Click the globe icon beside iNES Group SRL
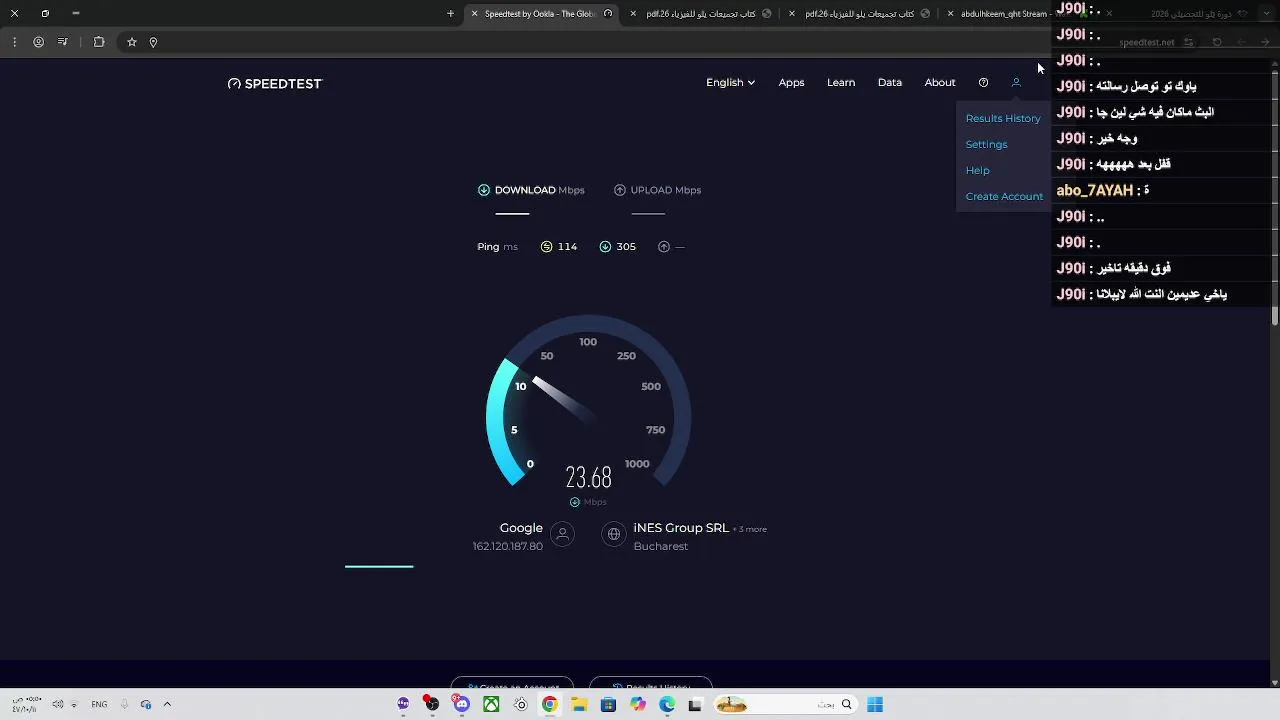This screenshot has height=720, width=1280. coord(614,535)
